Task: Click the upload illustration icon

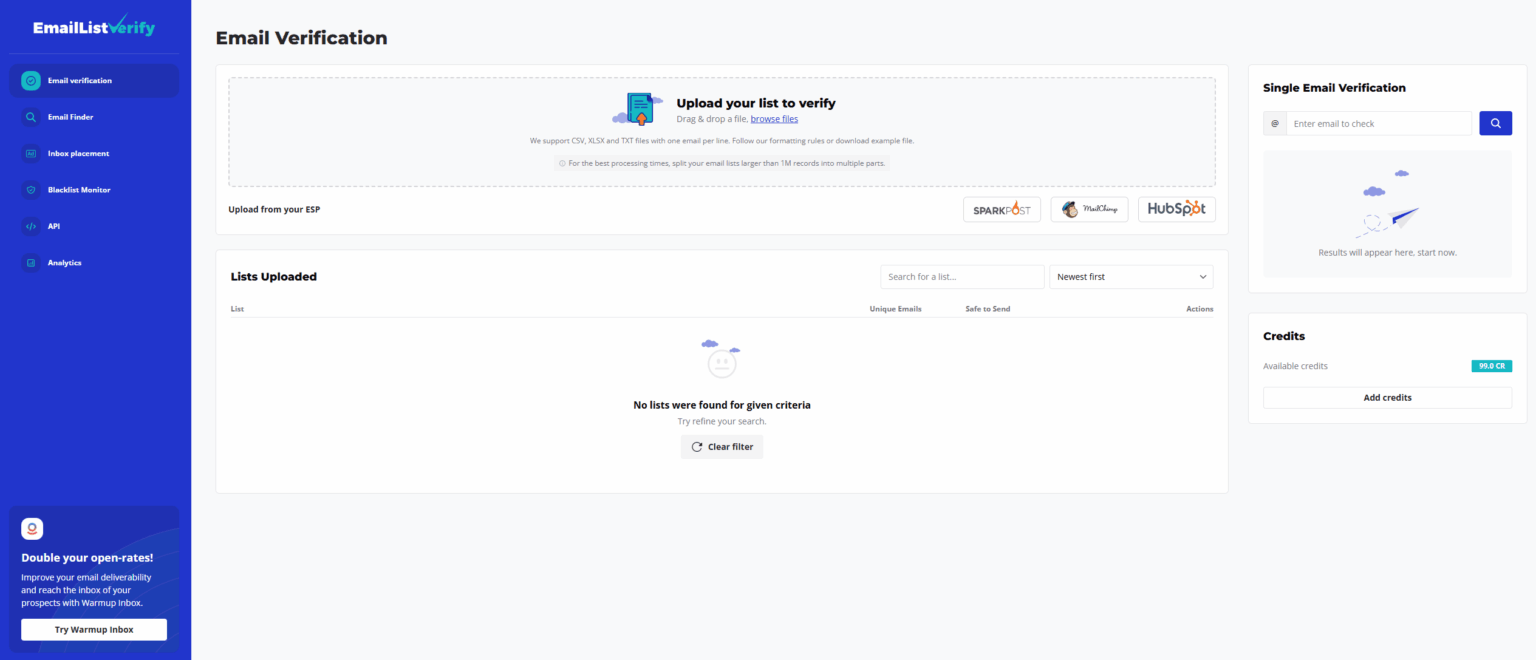Action: (638, 107)
